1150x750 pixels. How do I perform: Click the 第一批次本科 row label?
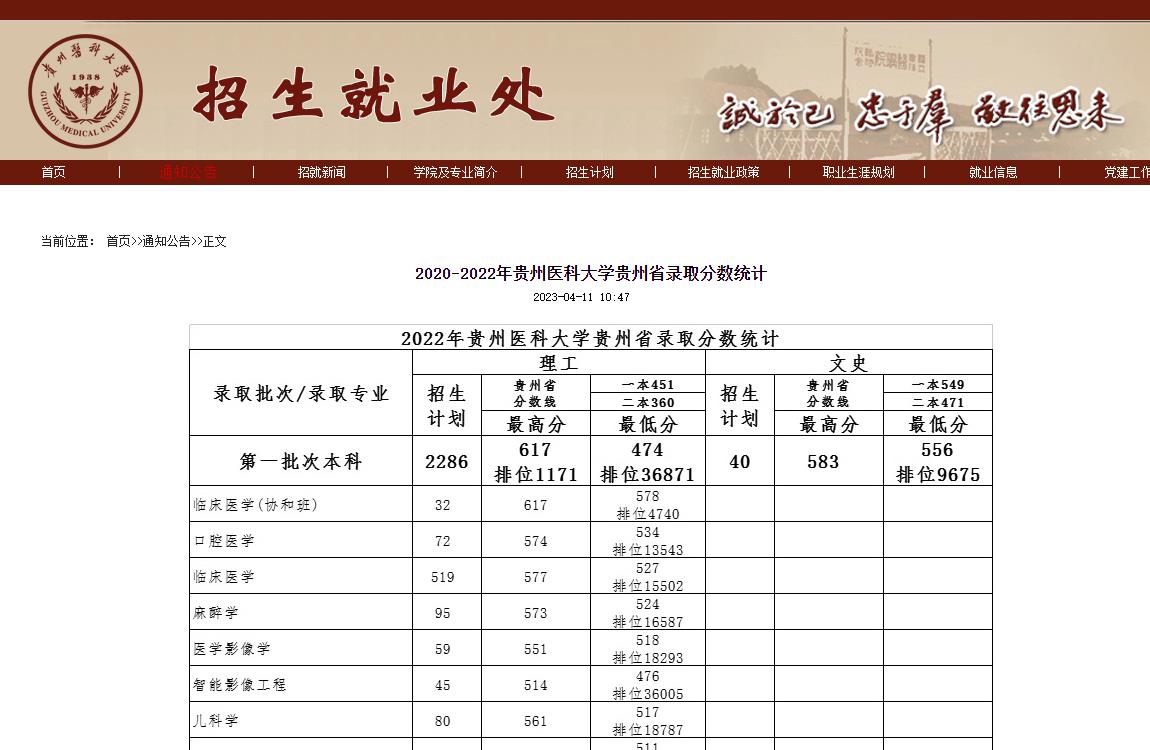click(x=301, y=461)
